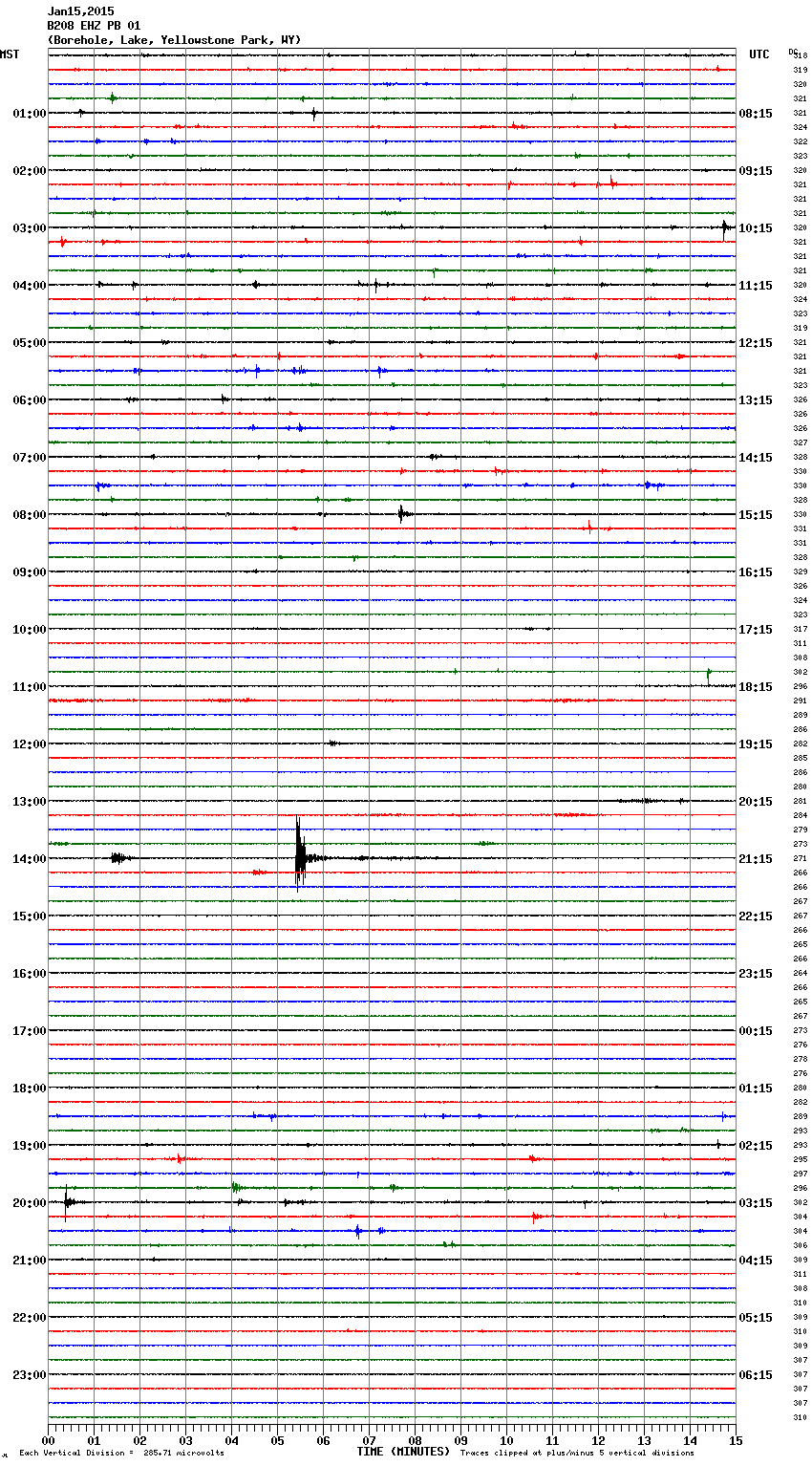
Task: Click the 13:15 UTC time label
Action: (756, 400)
